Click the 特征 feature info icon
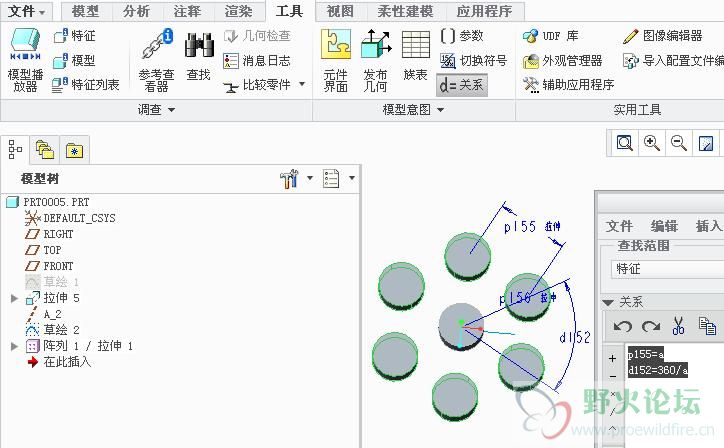The image size is (724, 448). click(x=61, y=36)
